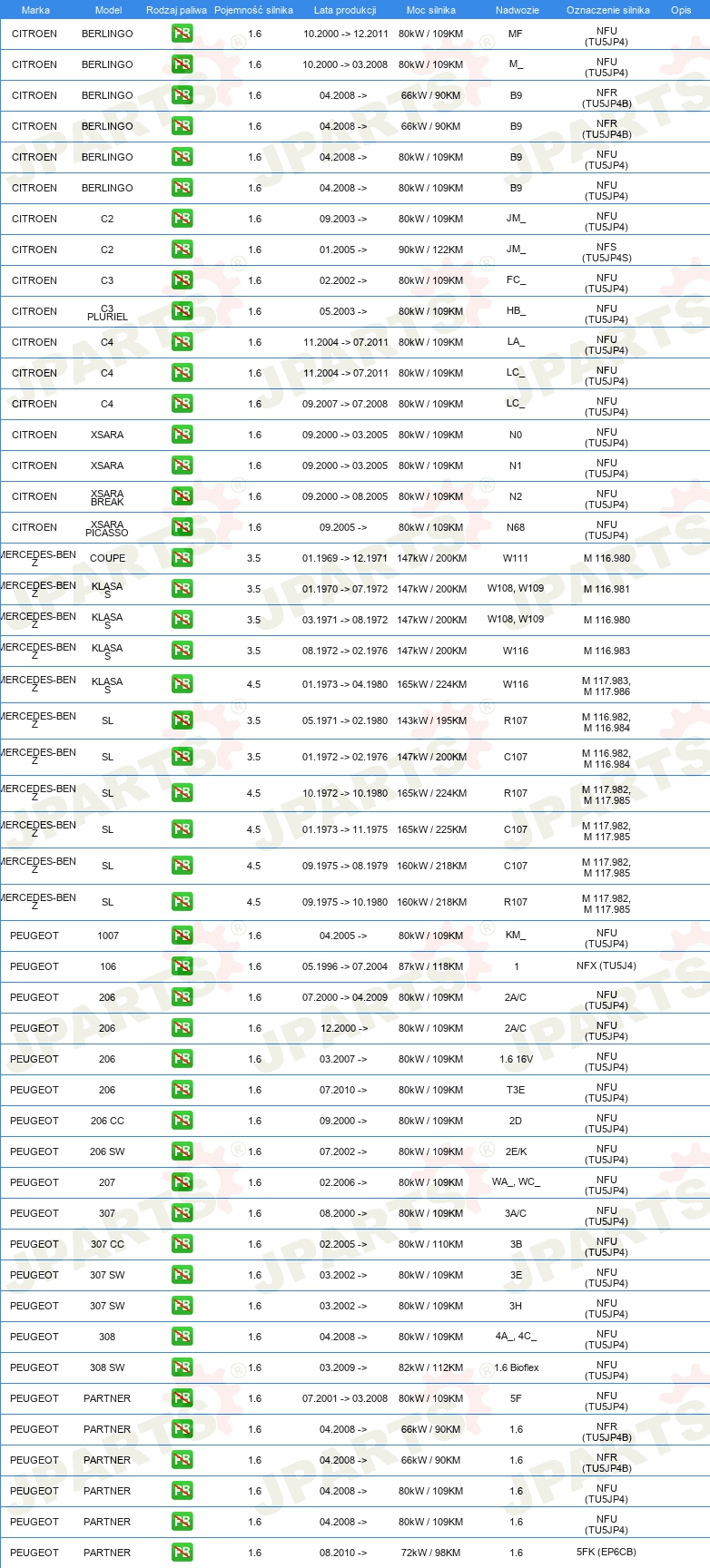This screenshot has width=710, height=1568.
Task: Click fuel icon in Mercedes Coupe W111 row
Action: click(x=182, y=558)
